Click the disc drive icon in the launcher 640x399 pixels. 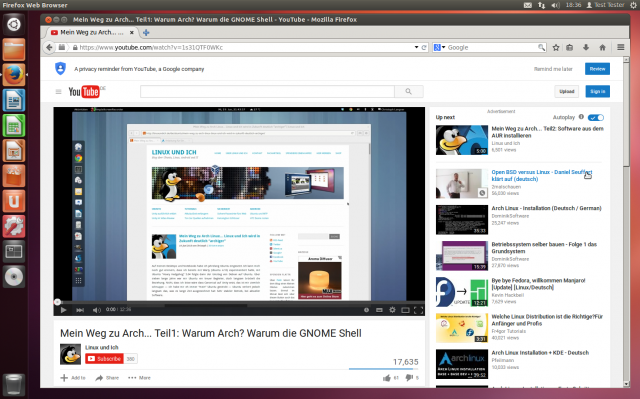[x=14, y=277]
